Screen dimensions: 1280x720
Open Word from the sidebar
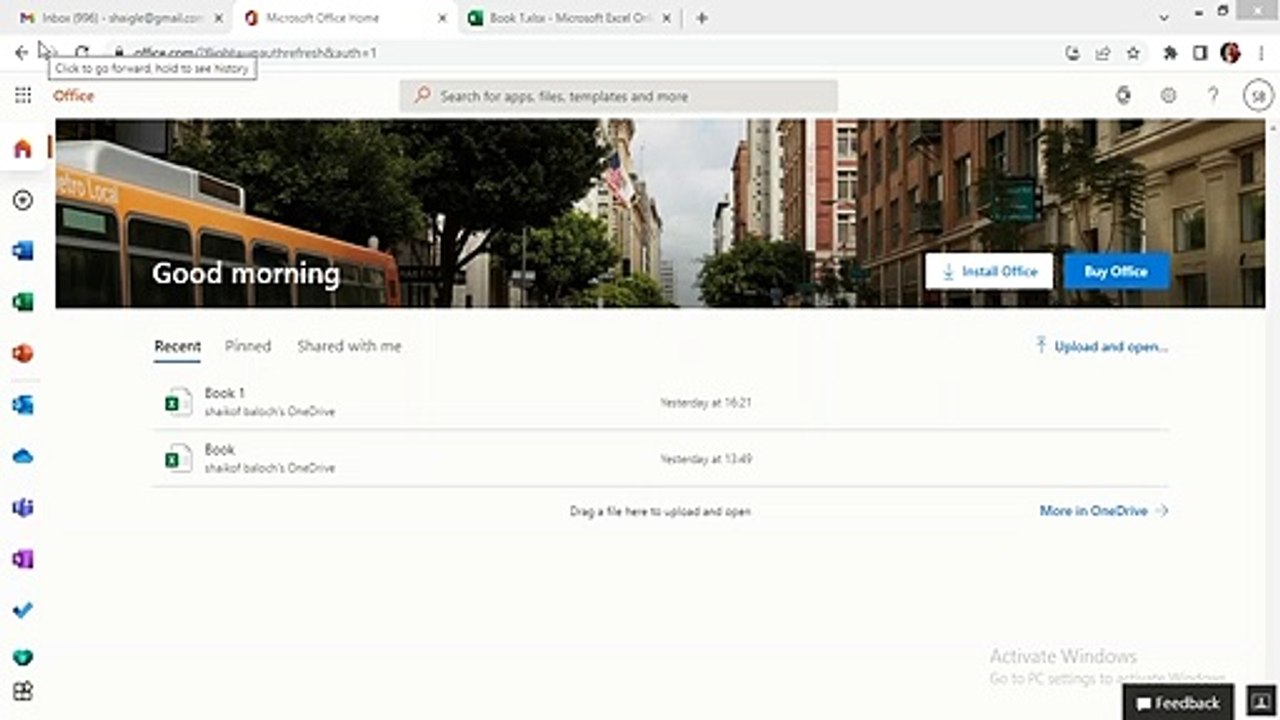23,251
